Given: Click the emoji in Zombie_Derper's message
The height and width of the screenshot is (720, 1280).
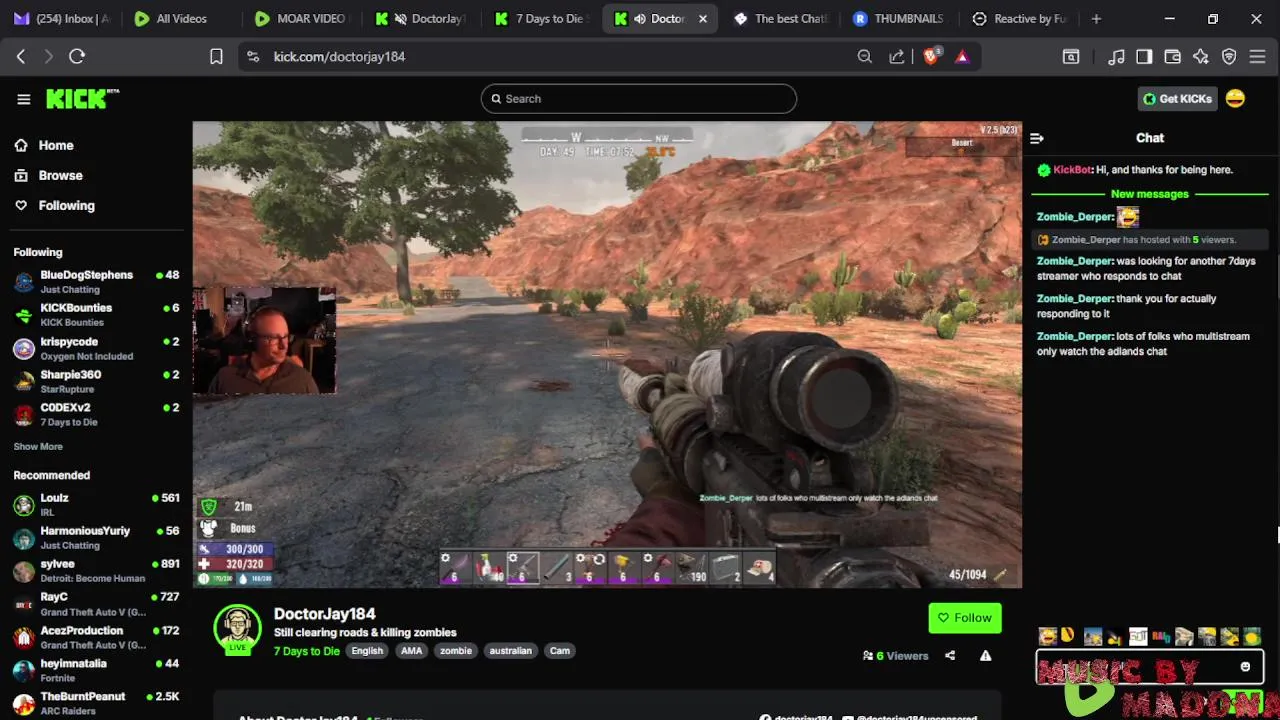Looking at the screenshot, I should (x=1128, y=217).
